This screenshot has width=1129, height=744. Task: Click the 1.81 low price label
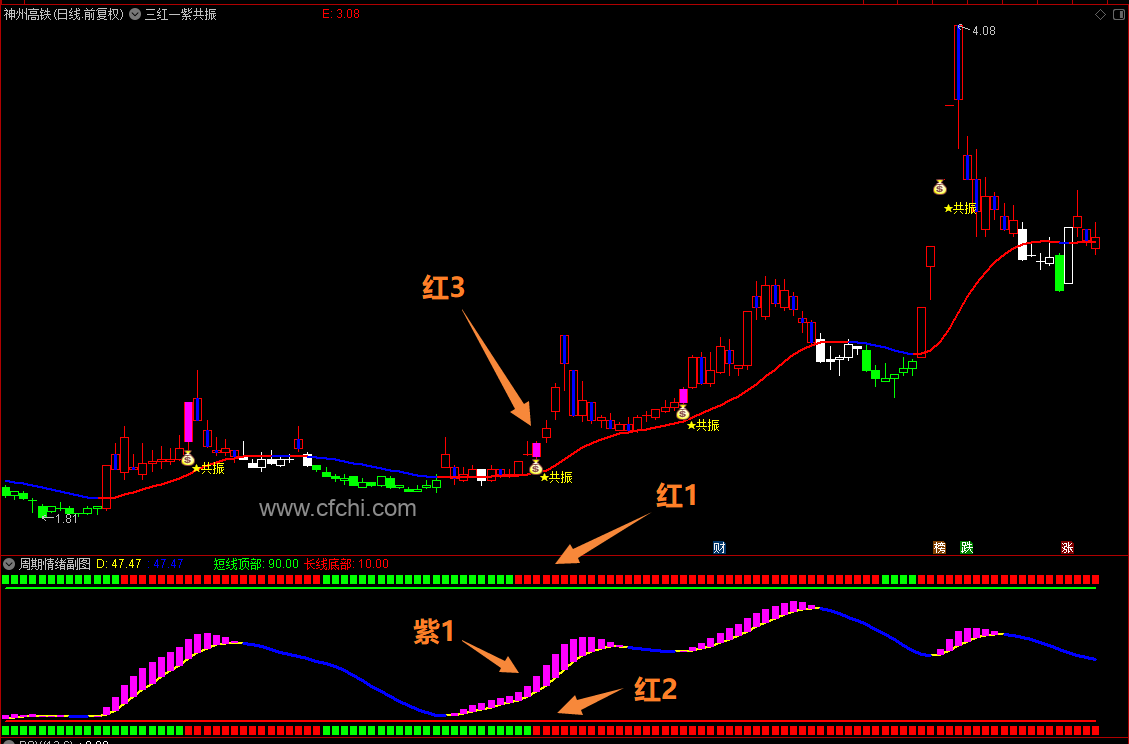[66, 519]
